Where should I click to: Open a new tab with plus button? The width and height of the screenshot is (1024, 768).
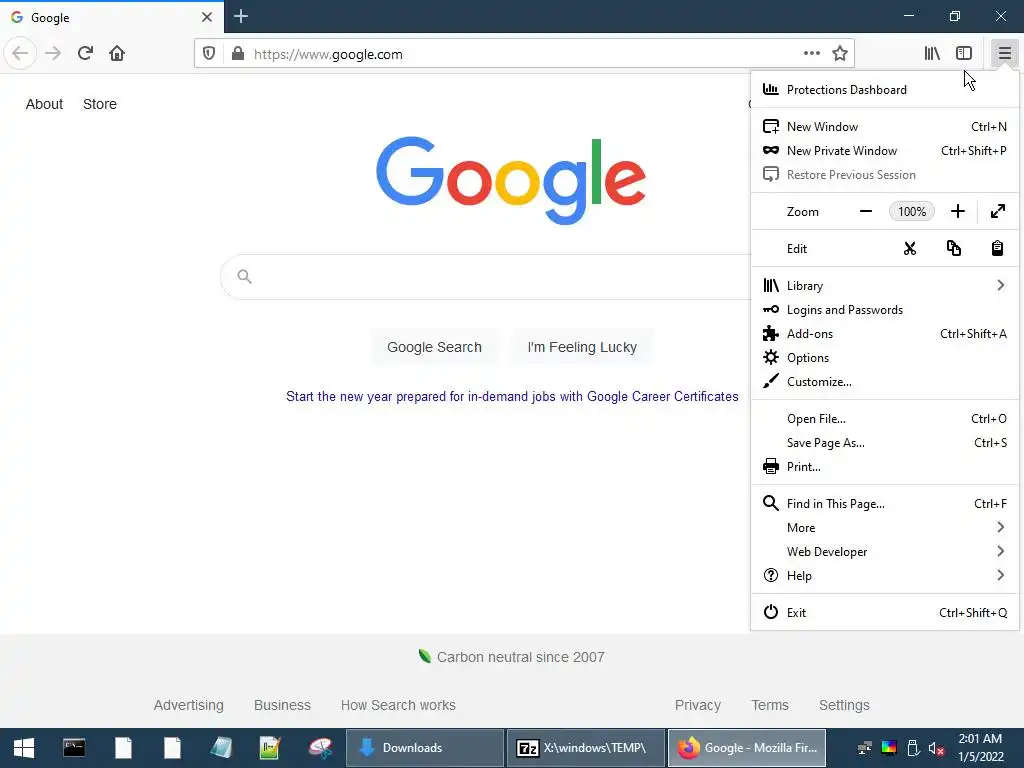(x=241, y=16)
